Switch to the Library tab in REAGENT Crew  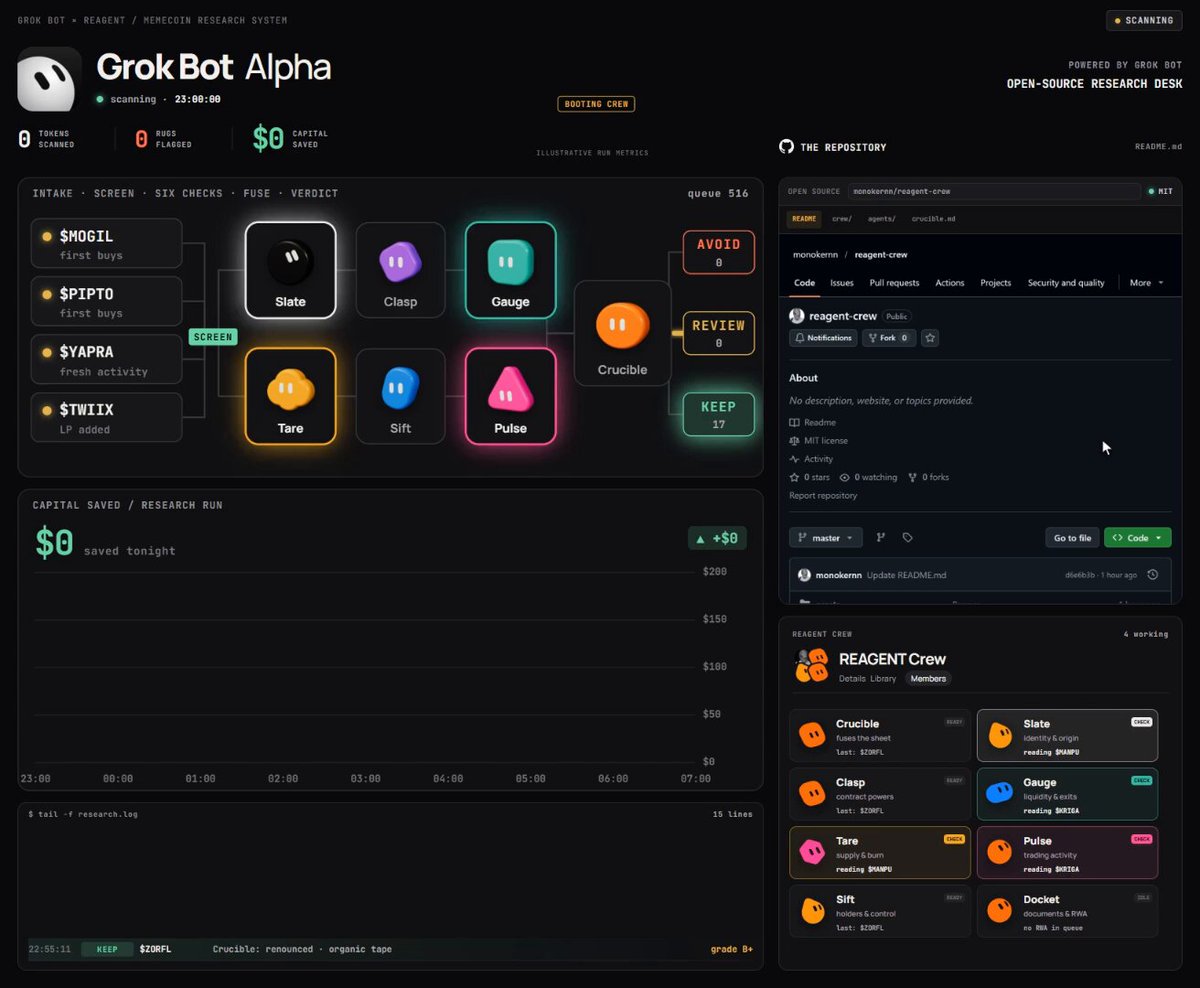(x=883, y=679)
